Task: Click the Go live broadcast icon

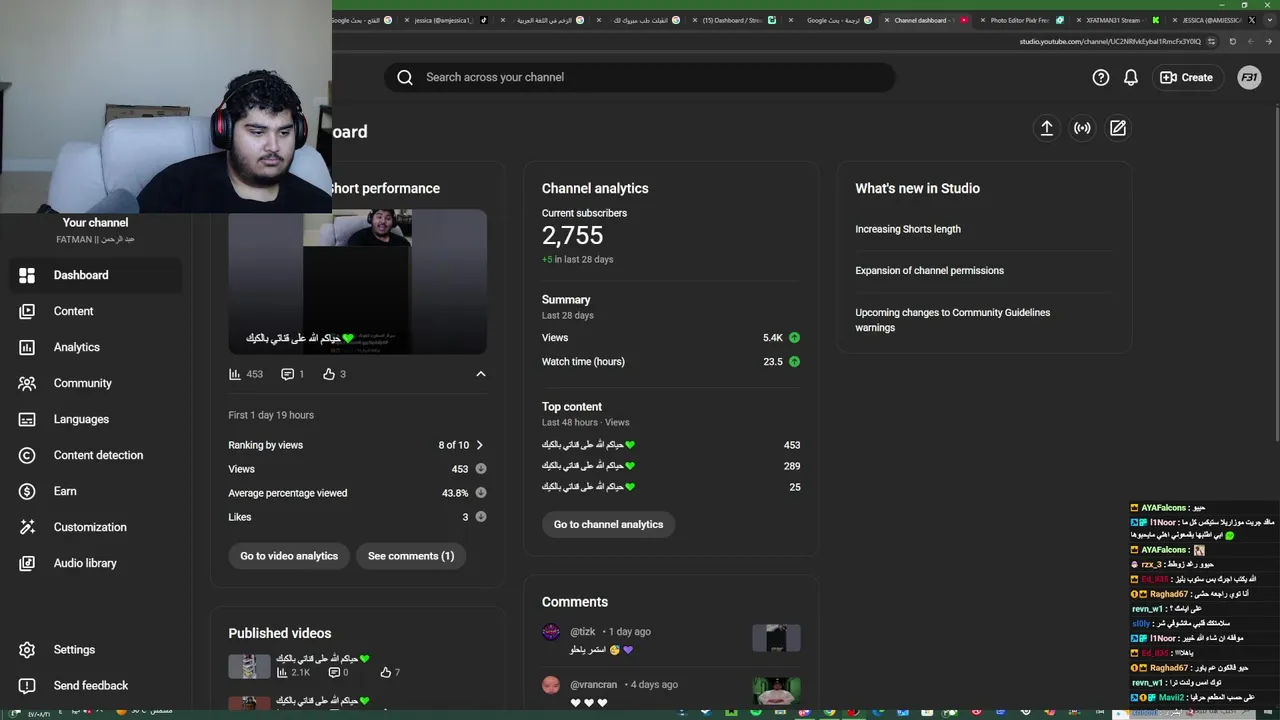Action: pyautogui.click(x=1082, y=128)
